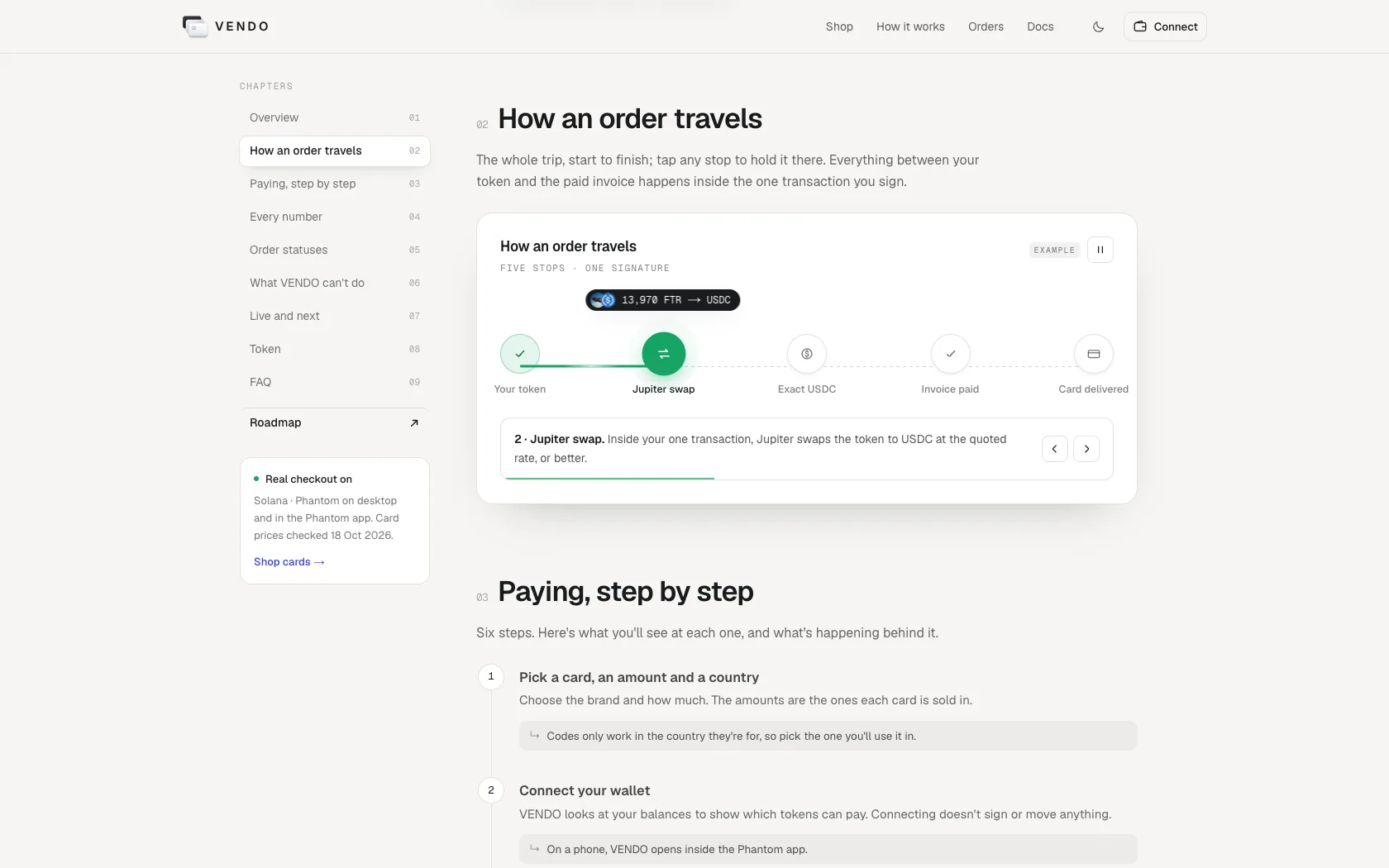Click the 13,970 FTR to USDC badge

[662, 300]
